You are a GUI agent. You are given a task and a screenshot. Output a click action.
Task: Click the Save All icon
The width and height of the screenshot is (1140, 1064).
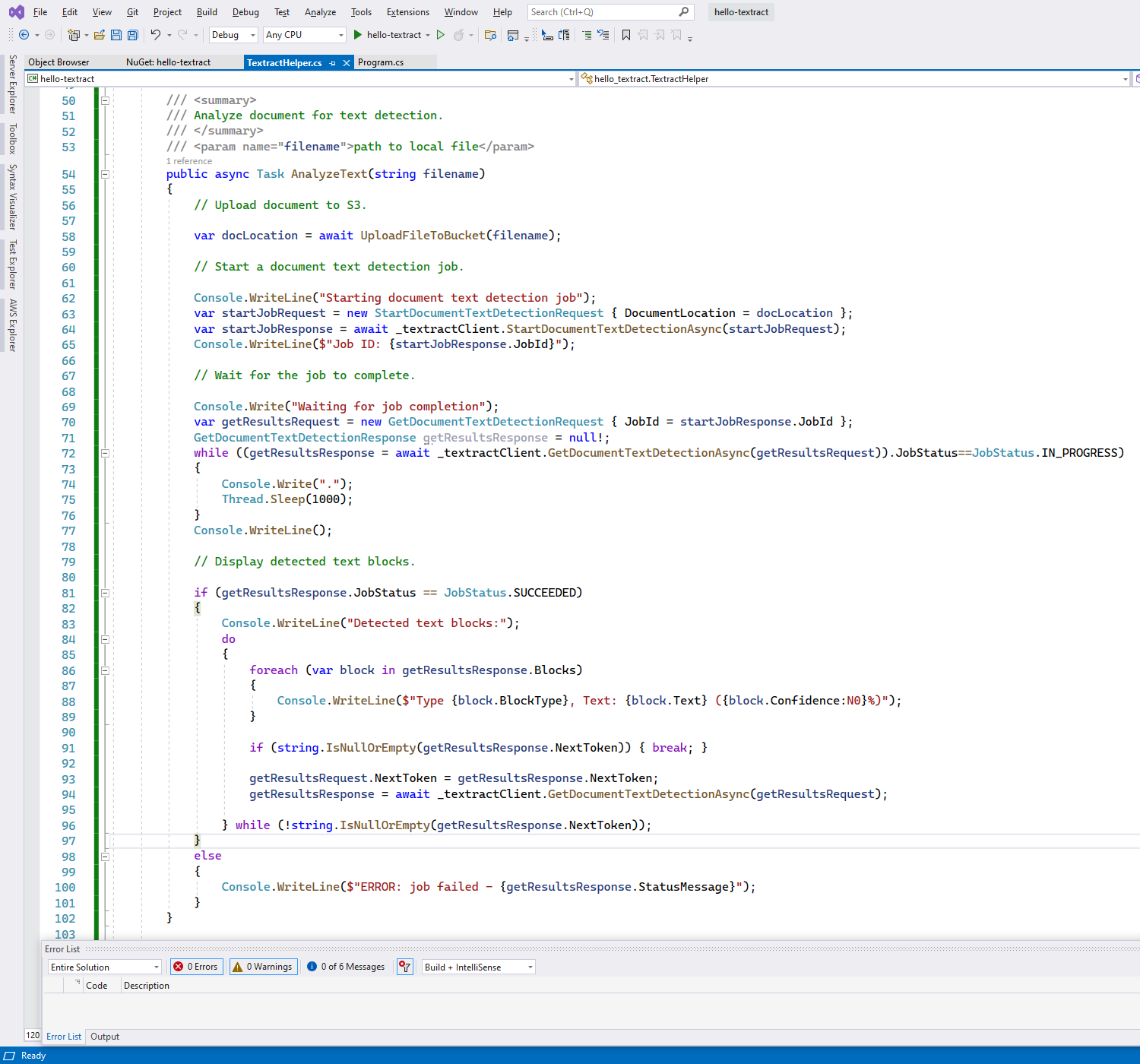pos(133,35)
